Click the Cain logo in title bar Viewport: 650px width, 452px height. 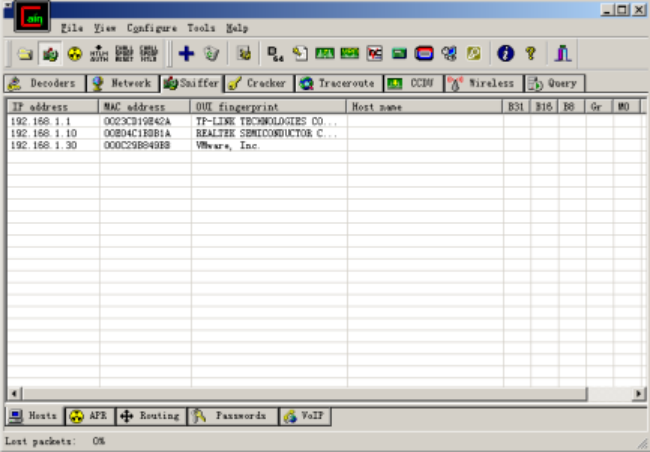point(32,17)
